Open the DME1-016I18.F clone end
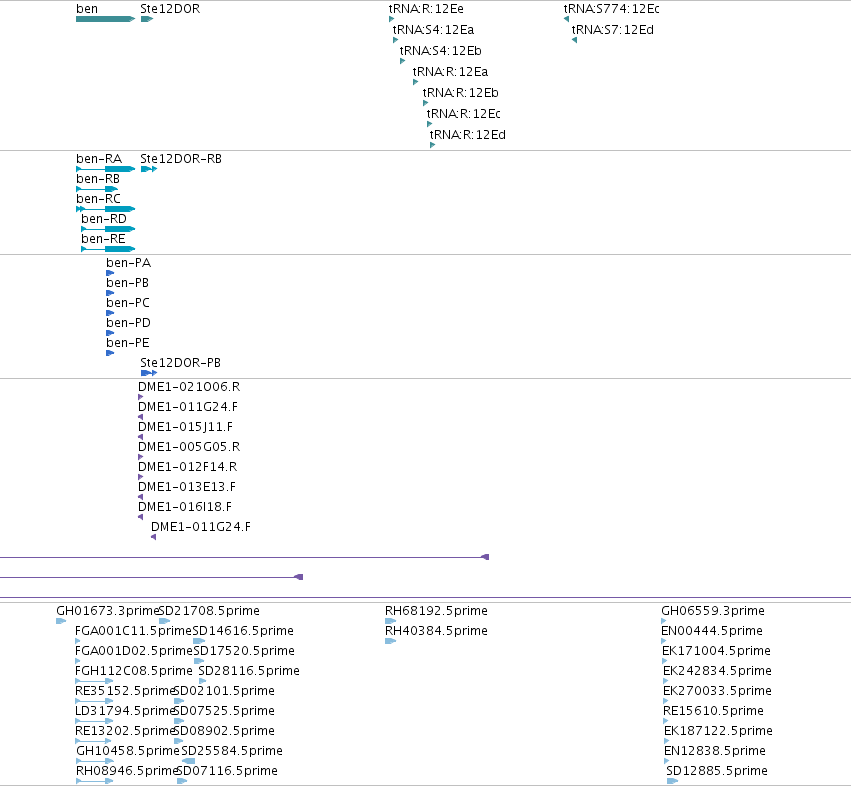This screenshot has height=786, width=851. click(x=141, y=517)
